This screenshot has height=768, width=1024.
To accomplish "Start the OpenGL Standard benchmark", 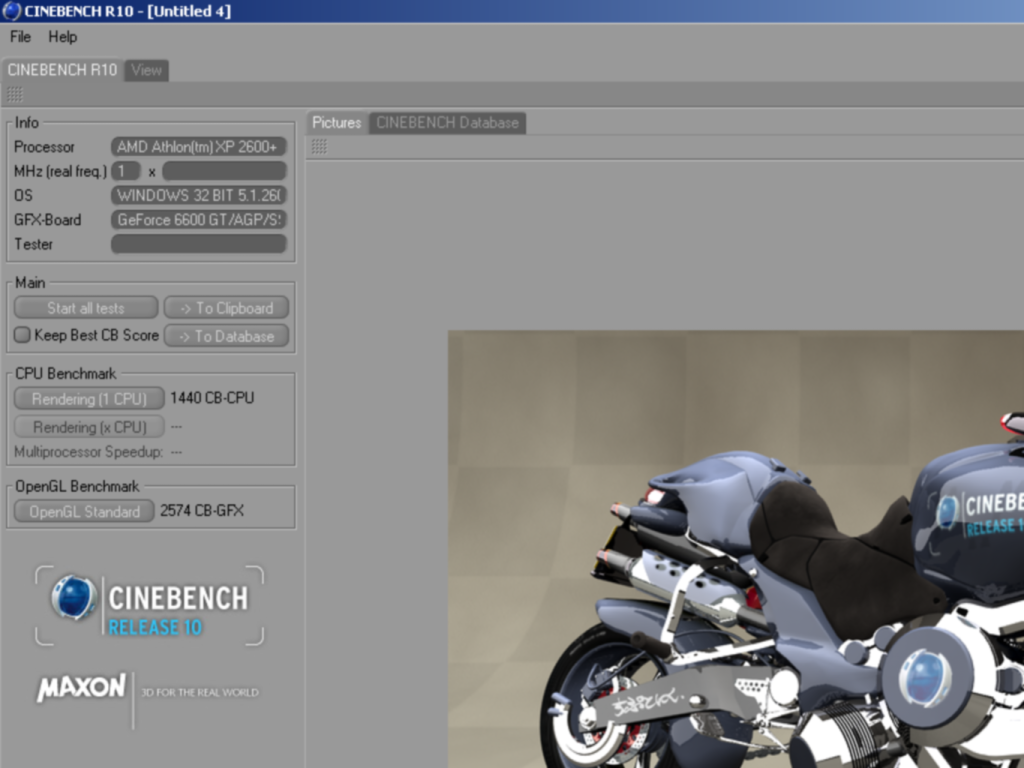I will point(84,511).
